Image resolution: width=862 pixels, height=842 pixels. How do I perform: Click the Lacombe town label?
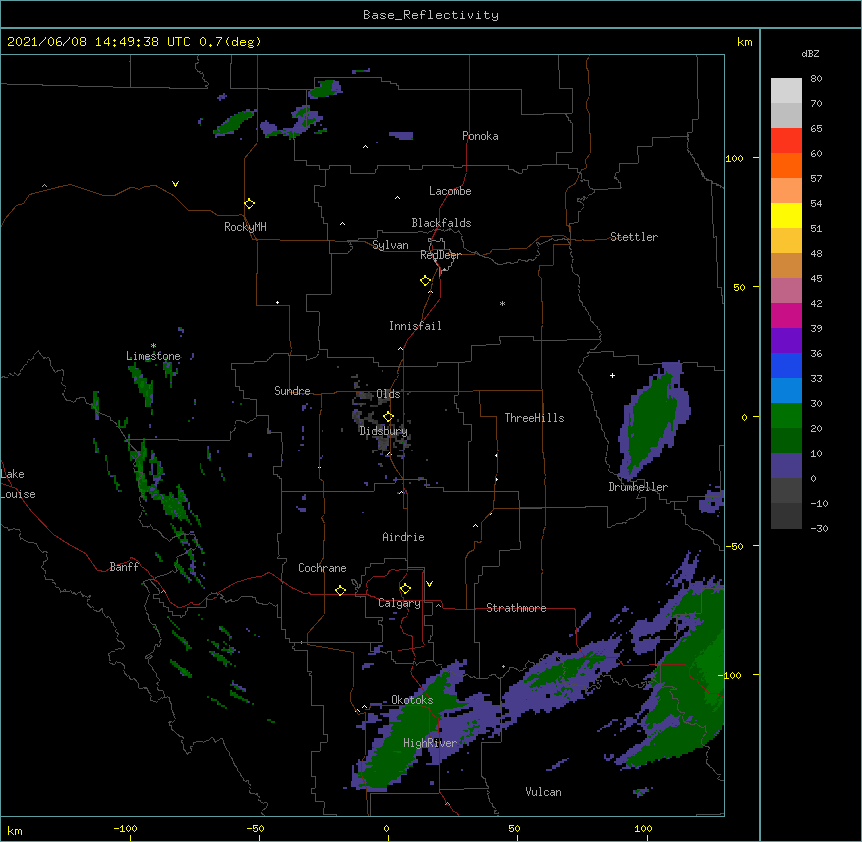[x=450, y=191]
